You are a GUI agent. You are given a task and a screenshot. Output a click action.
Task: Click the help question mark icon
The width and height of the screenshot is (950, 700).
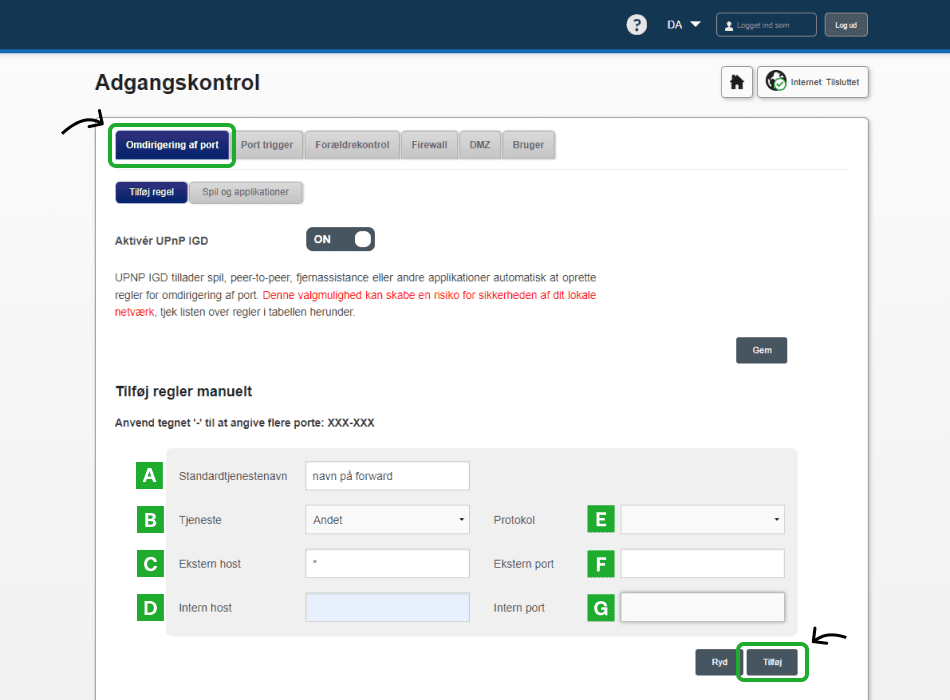(x=636, y=25)
